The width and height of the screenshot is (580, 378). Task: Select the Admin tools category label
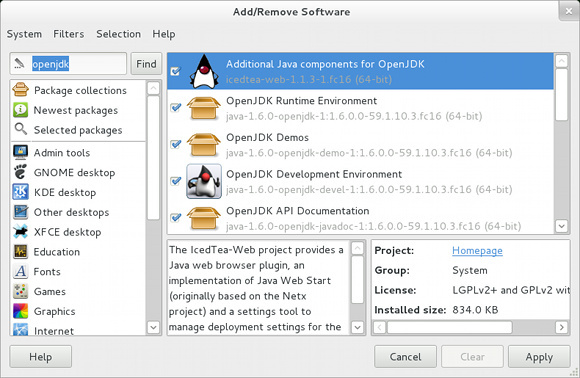[62, 153]
